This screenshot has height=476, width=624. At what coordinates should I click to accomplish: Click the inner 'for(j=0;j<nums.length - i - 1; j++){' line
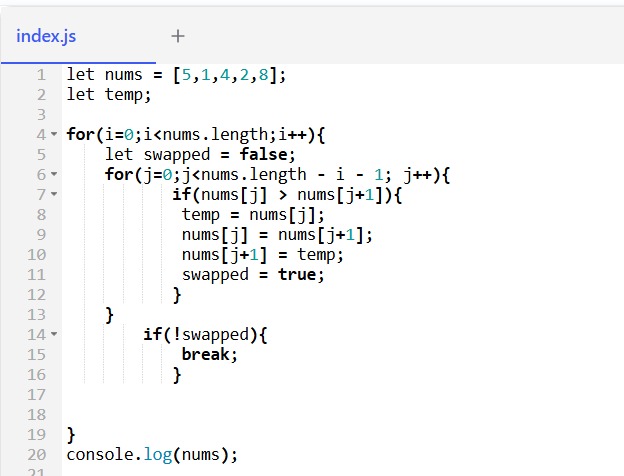pos(277,175)
